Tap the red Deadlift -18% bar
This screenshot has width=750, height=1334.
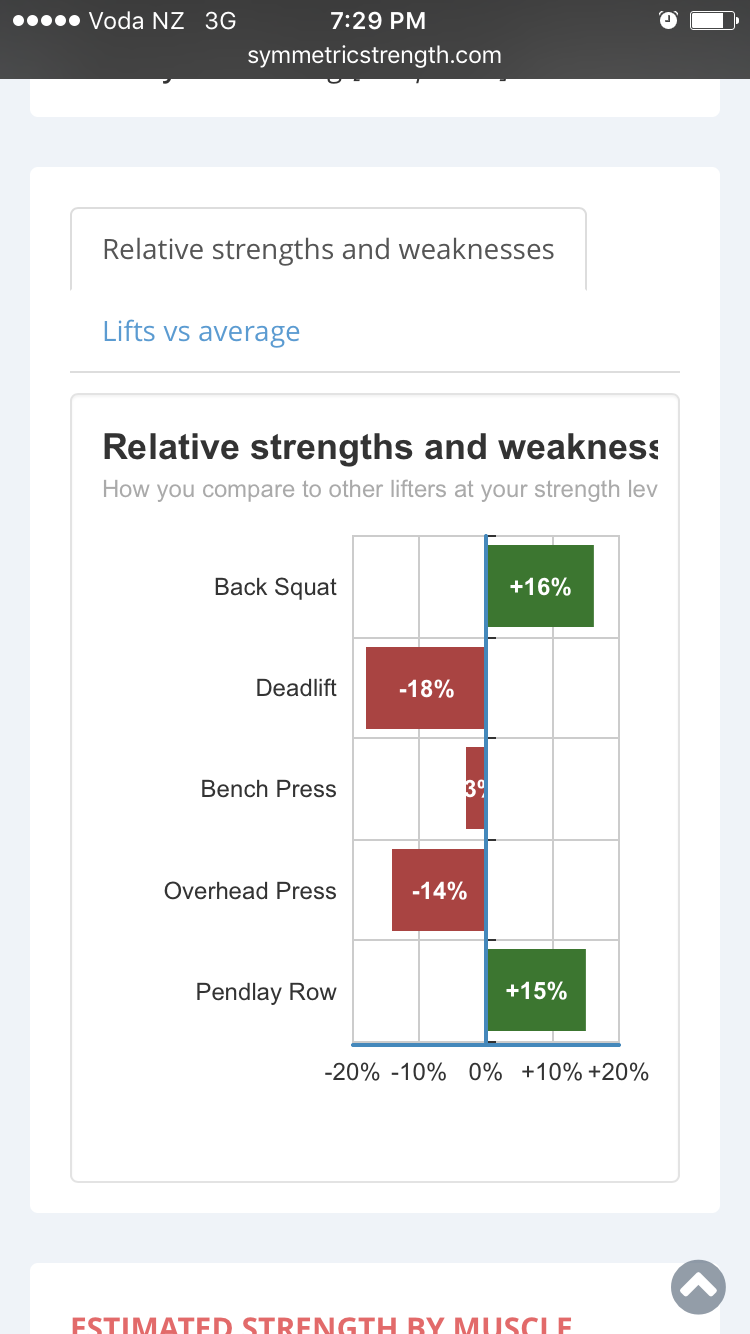[x=425, y=688]
